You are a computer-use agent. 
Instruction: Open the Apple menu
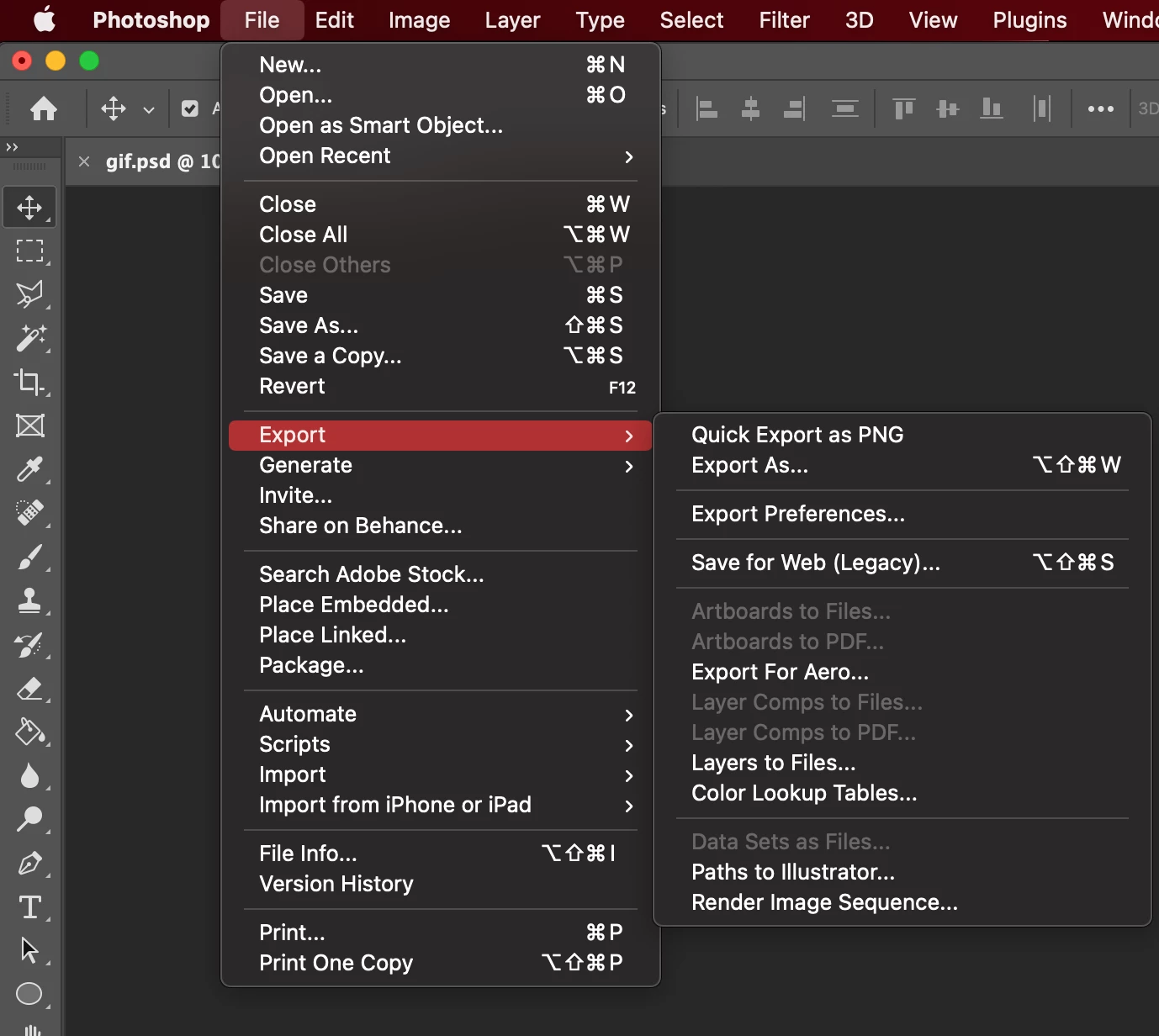(45, 19)
